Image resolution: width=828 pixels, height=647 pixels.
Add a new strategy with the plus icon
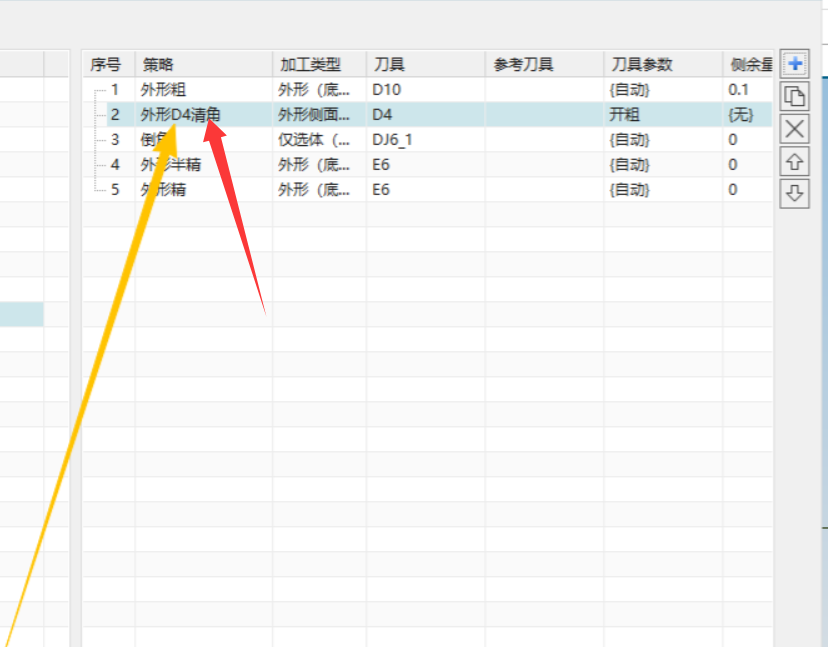point(795,64)
